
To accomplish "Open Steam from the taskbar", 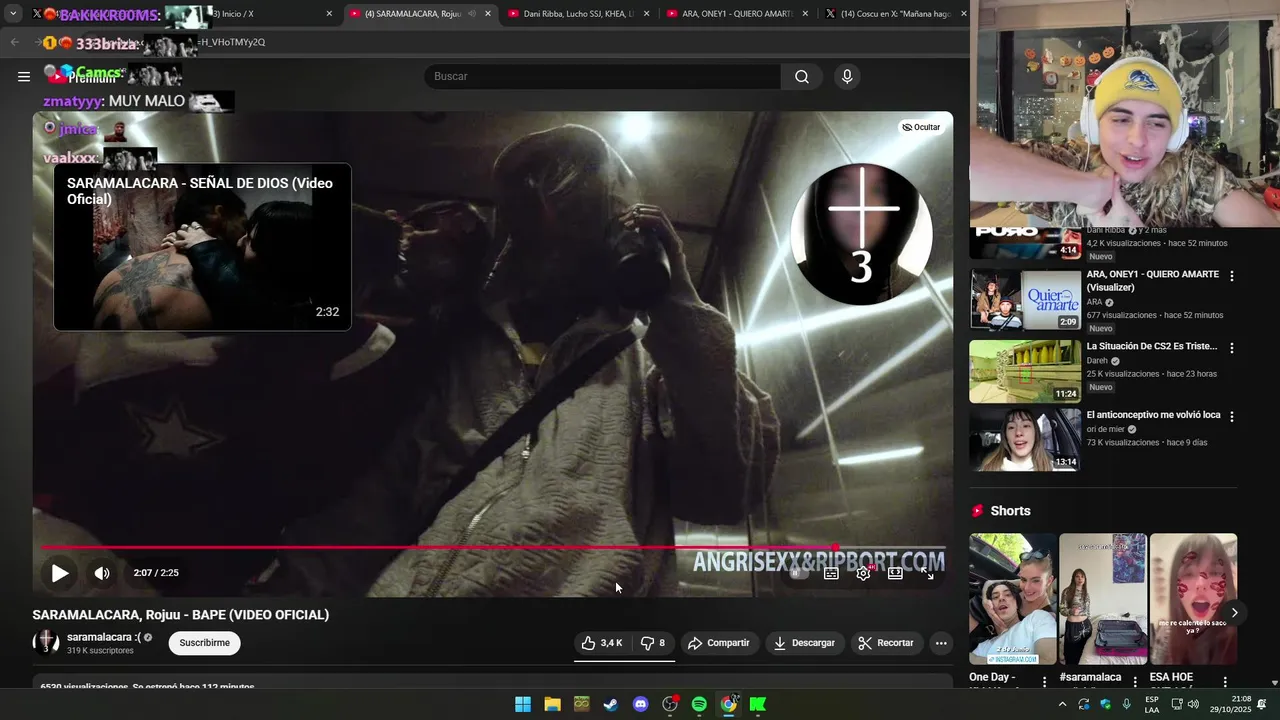I will [610, 704].
